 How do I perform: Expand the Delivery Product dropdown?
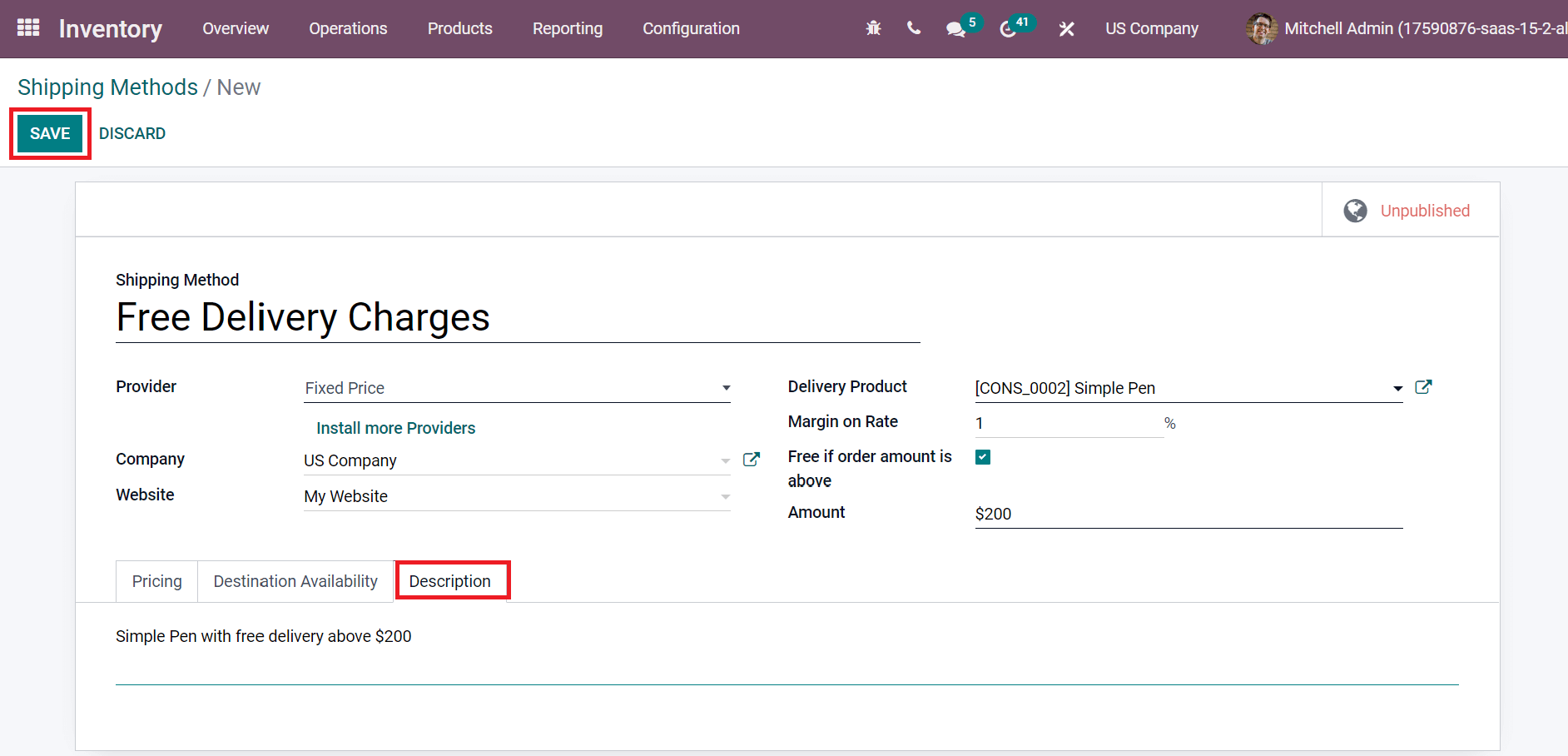1397,388
